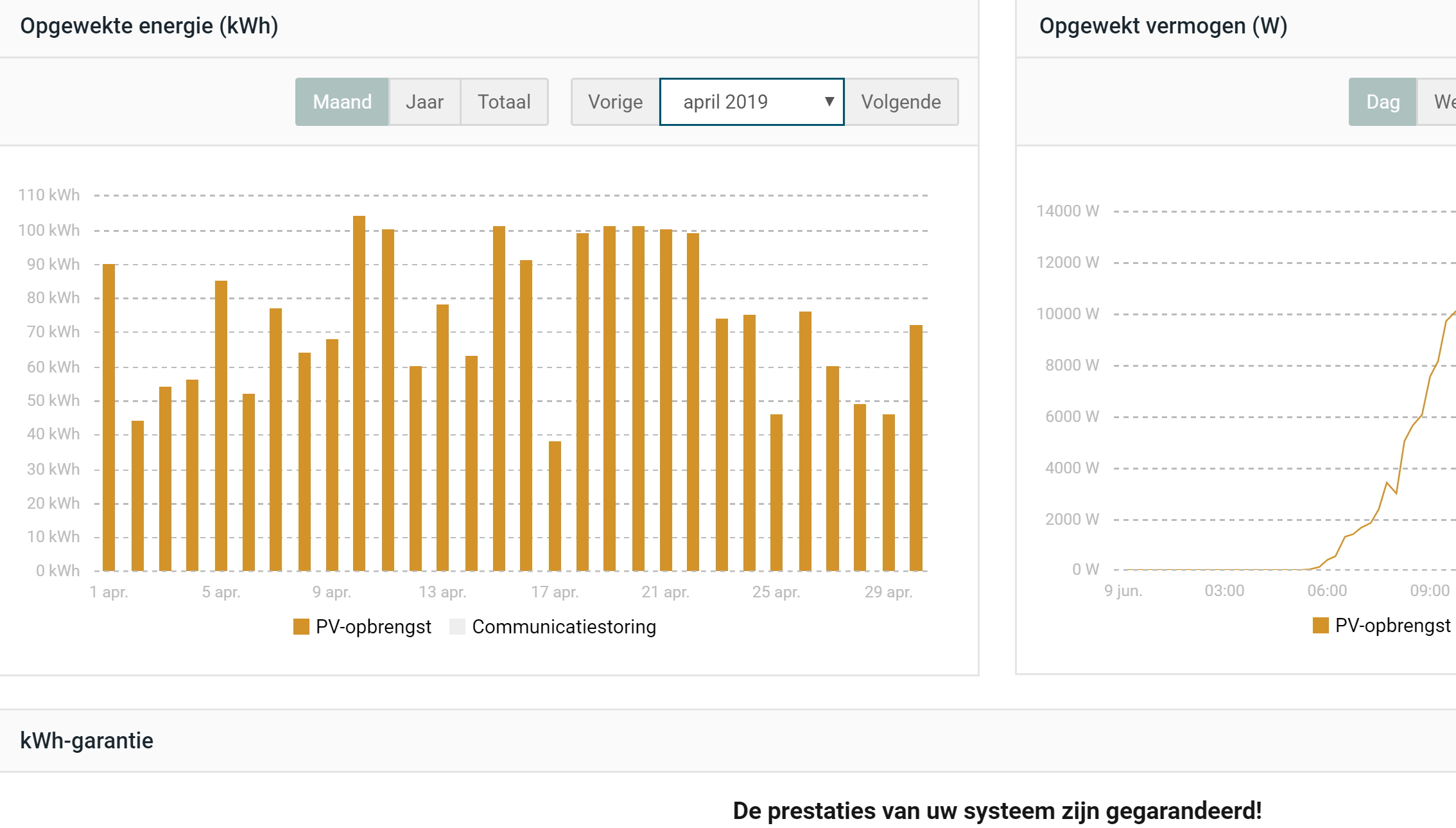
Task: Click the 21 apr. bar
Action: coord(666,400)
